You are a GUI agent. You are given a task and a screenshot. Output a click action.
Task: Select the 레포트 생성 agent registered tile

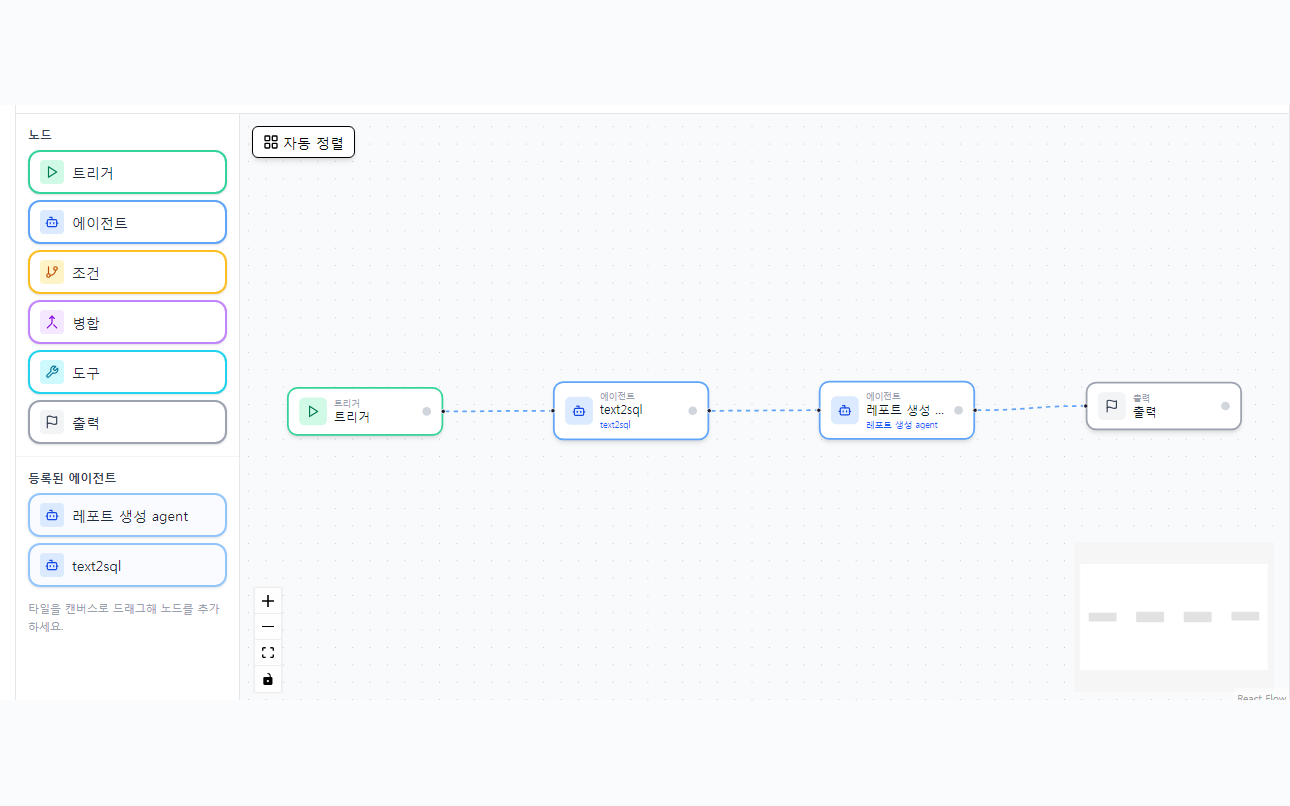pos(127,515)
